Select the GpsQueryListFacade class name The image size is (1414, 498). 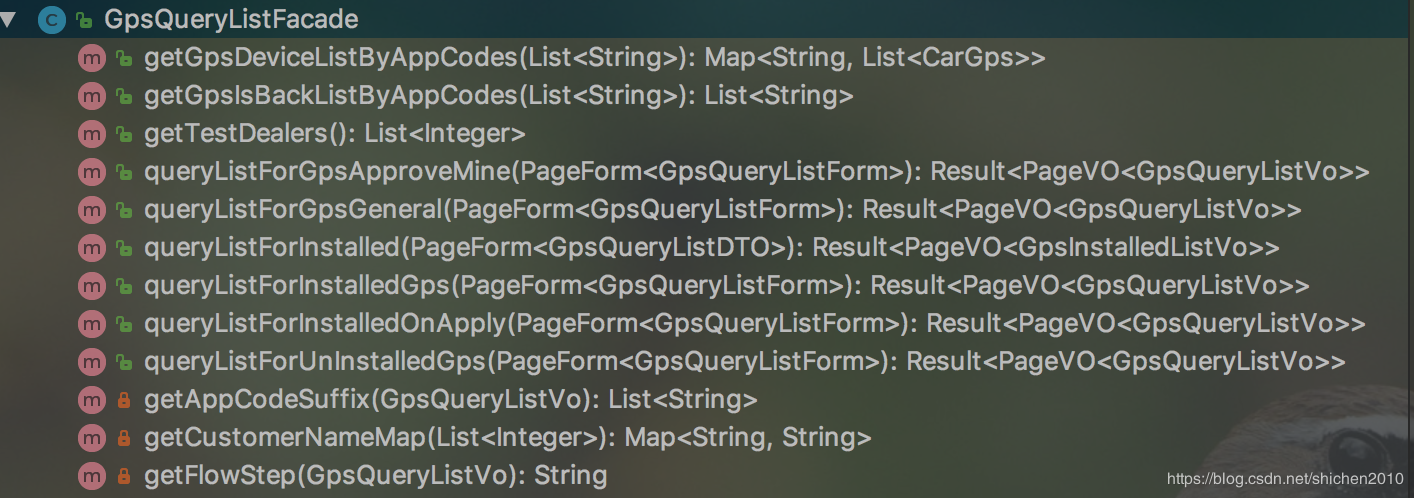click(231, 19)
